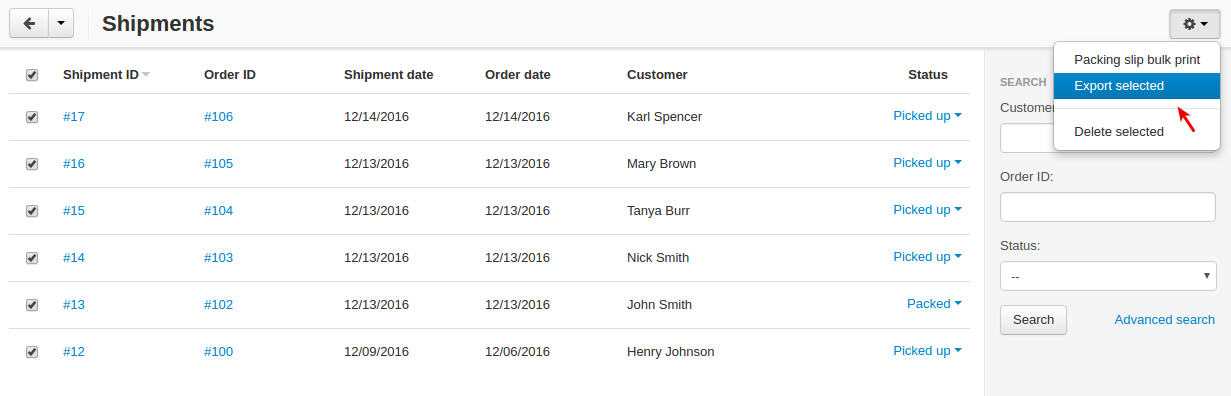The height and width of the screenshot is (396, 1231).
Task: Open the dropdown beside the back arrow
Action: point(61,23)
